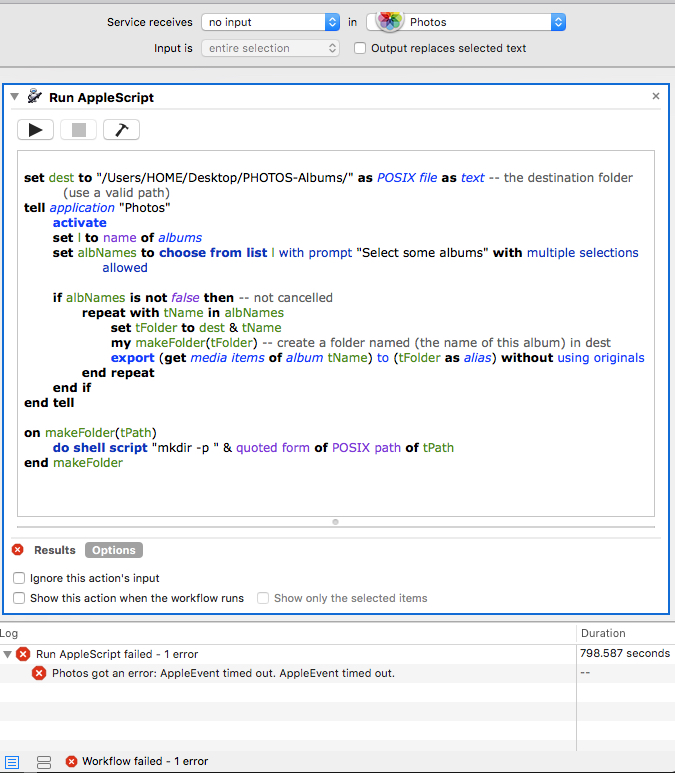Open the 'Service receives' no input dropdown

click(270, 21)
